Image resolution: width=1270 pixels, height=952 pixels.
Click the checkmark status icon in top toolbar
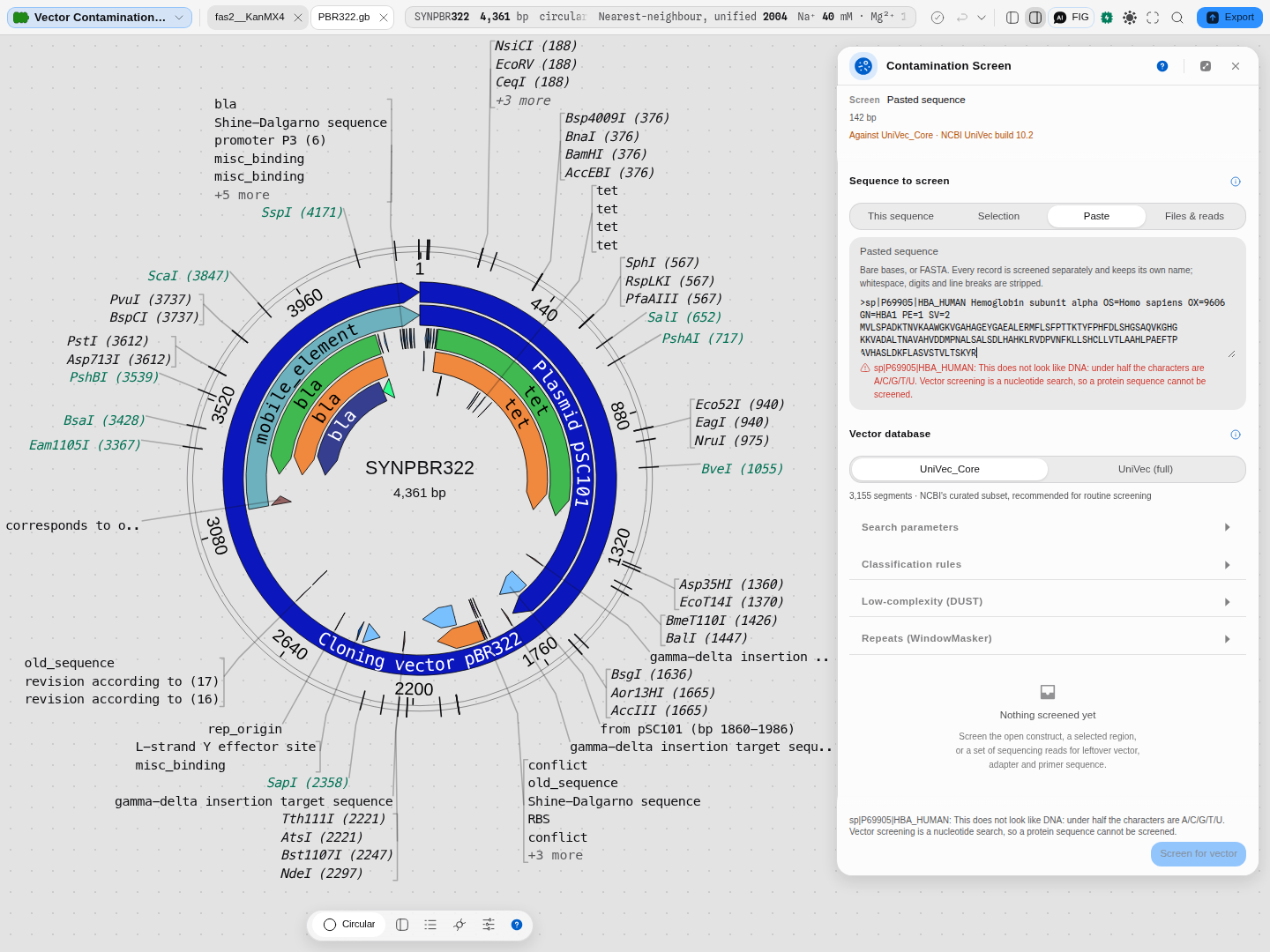[938, 18]
